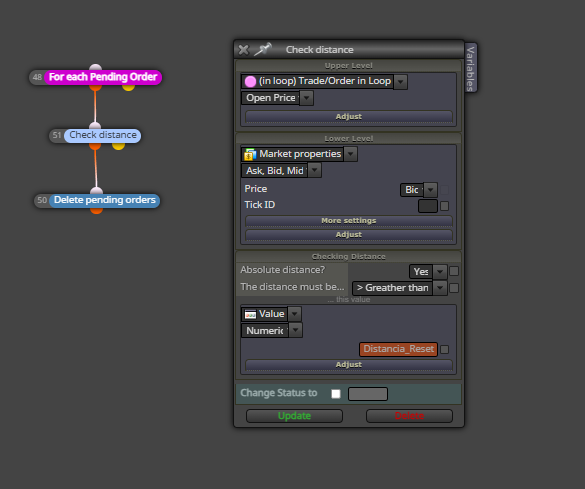Expand the Market properties dropdown
585x489 pixels.
tap(350, 154)
